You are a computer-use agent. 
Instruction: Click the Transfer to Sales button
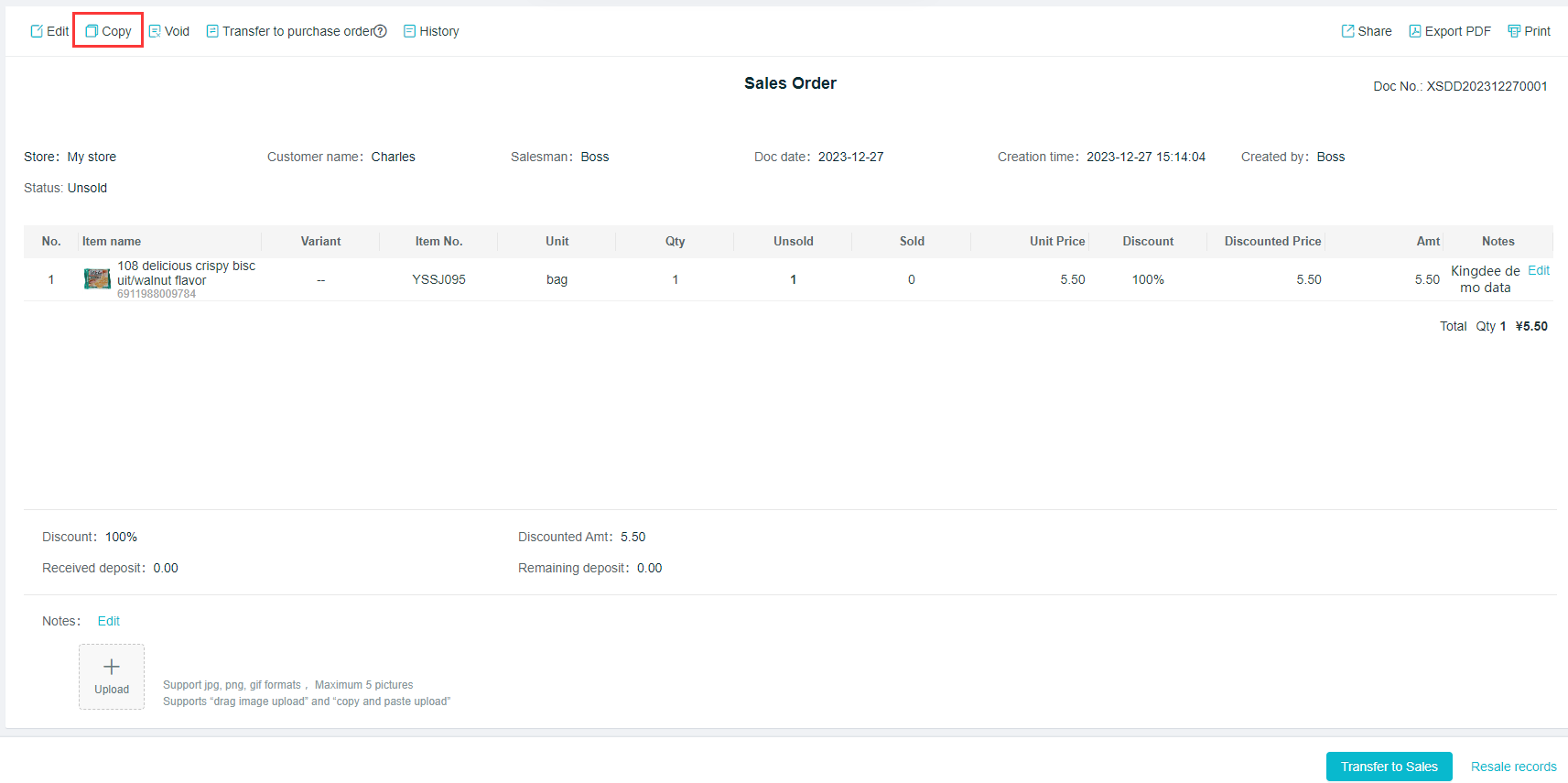tap(1389, 767)
